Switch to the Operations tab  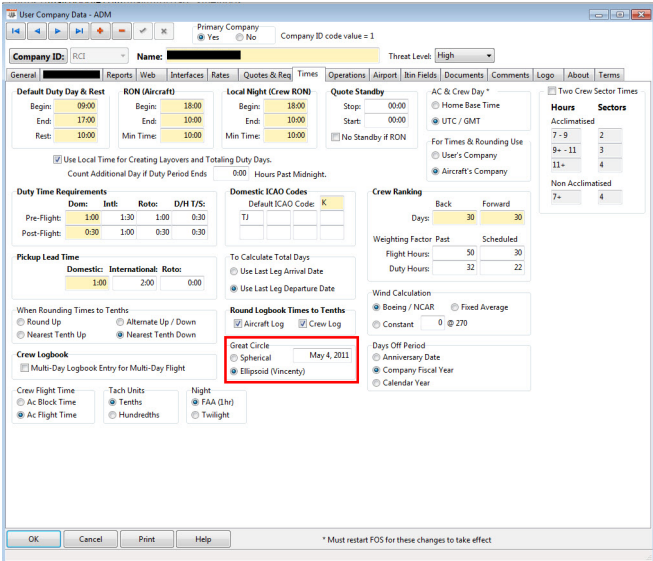point(346,75)
